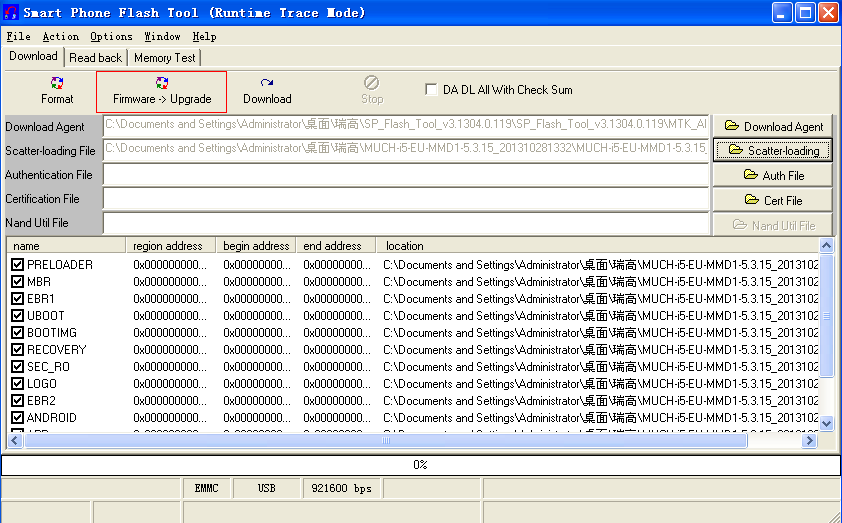Click the Firmware -> Upgrade toolbar icon

point(162,83)
